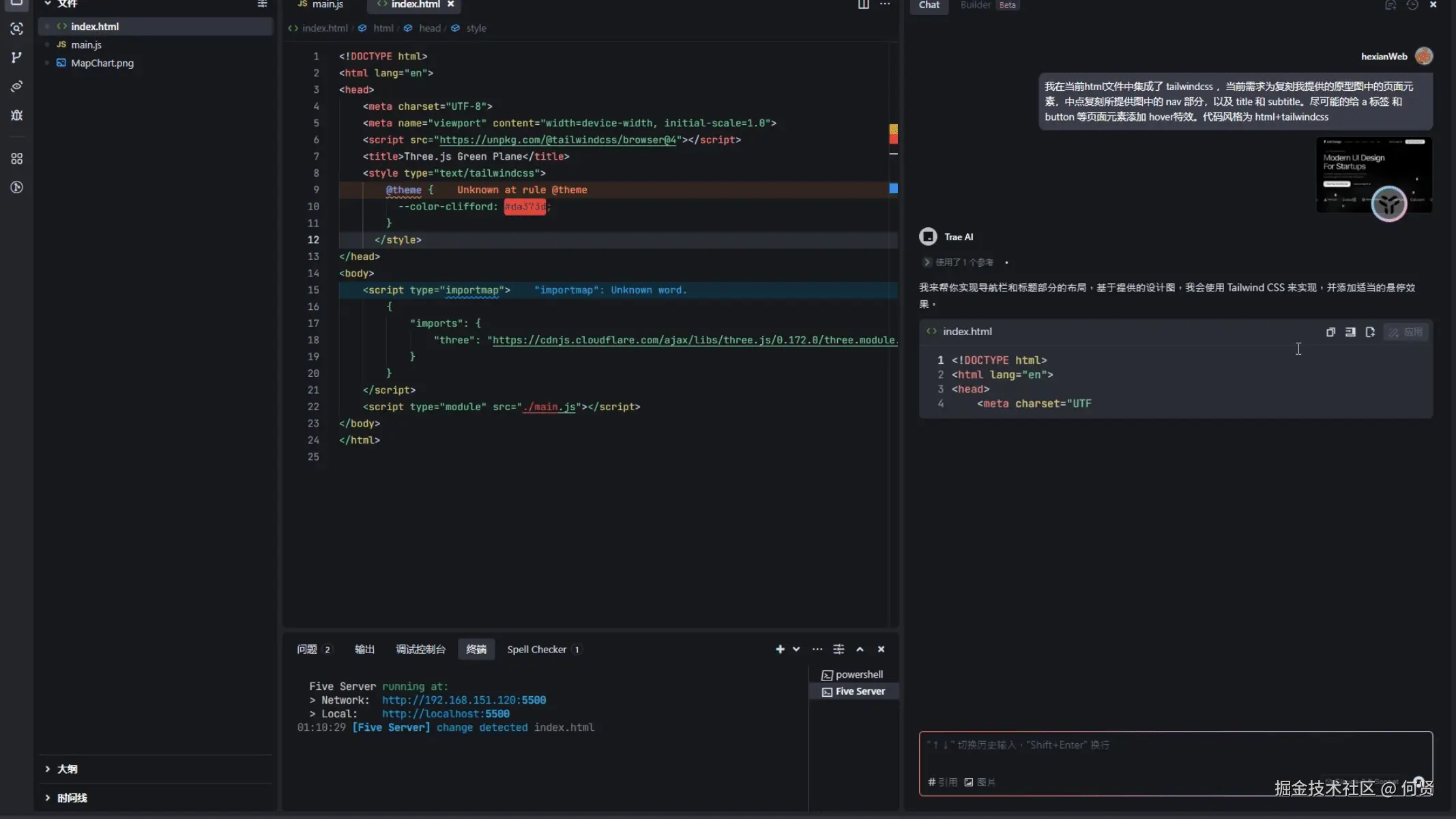Click the split editor icon above the code
This screenshot has height=819, width=1456.
point(863,5)
